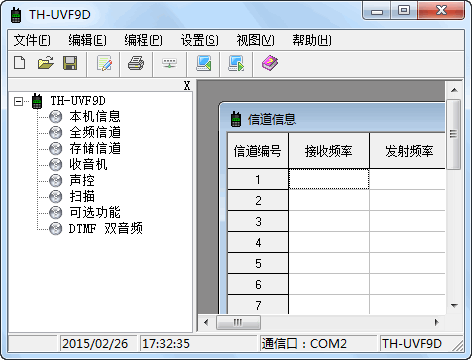Click the communication port toolbar icon
472x360 pixels.
(x=169, y=63)
